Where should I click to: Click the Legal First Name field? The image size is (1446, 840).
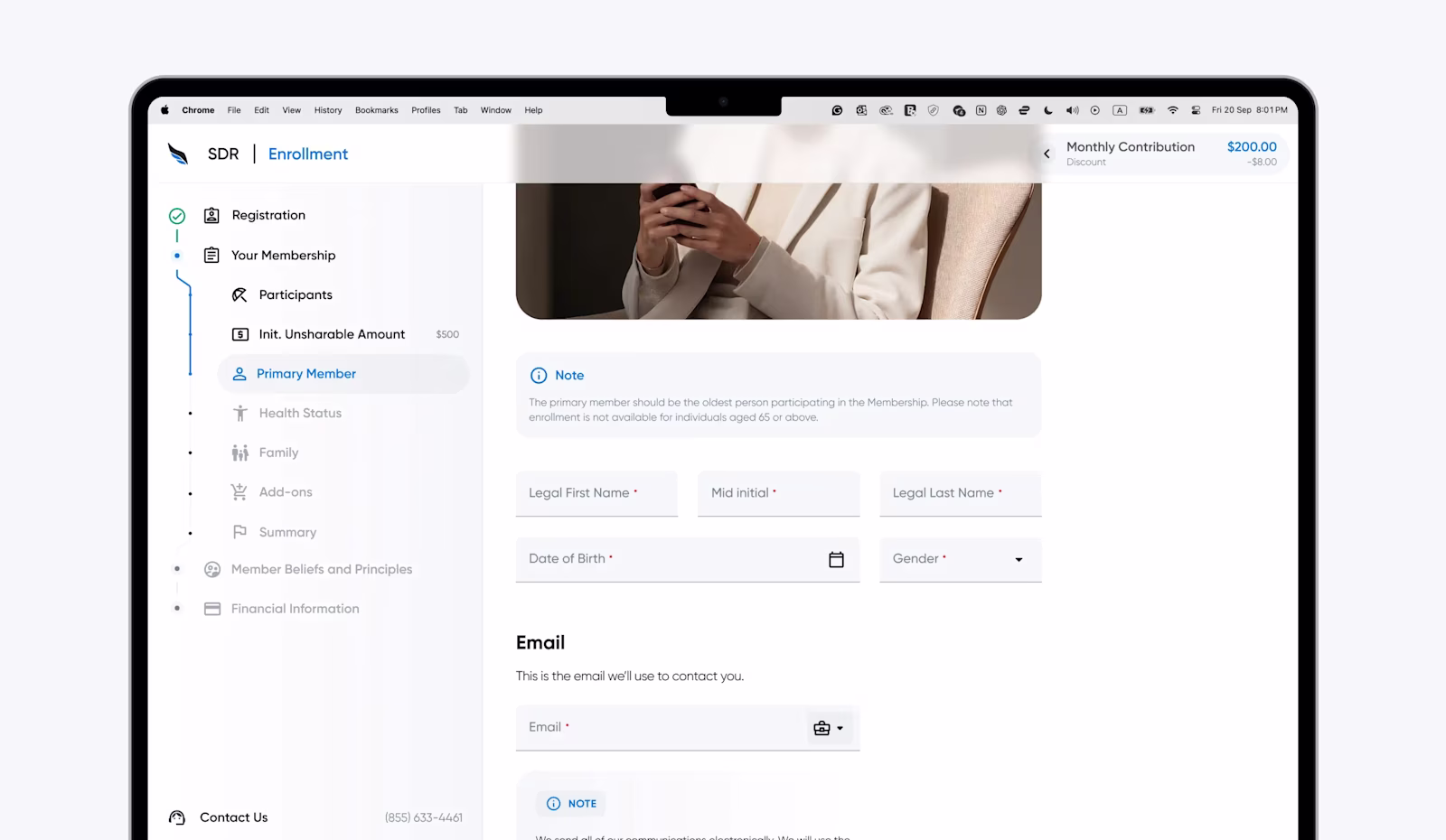596,493
